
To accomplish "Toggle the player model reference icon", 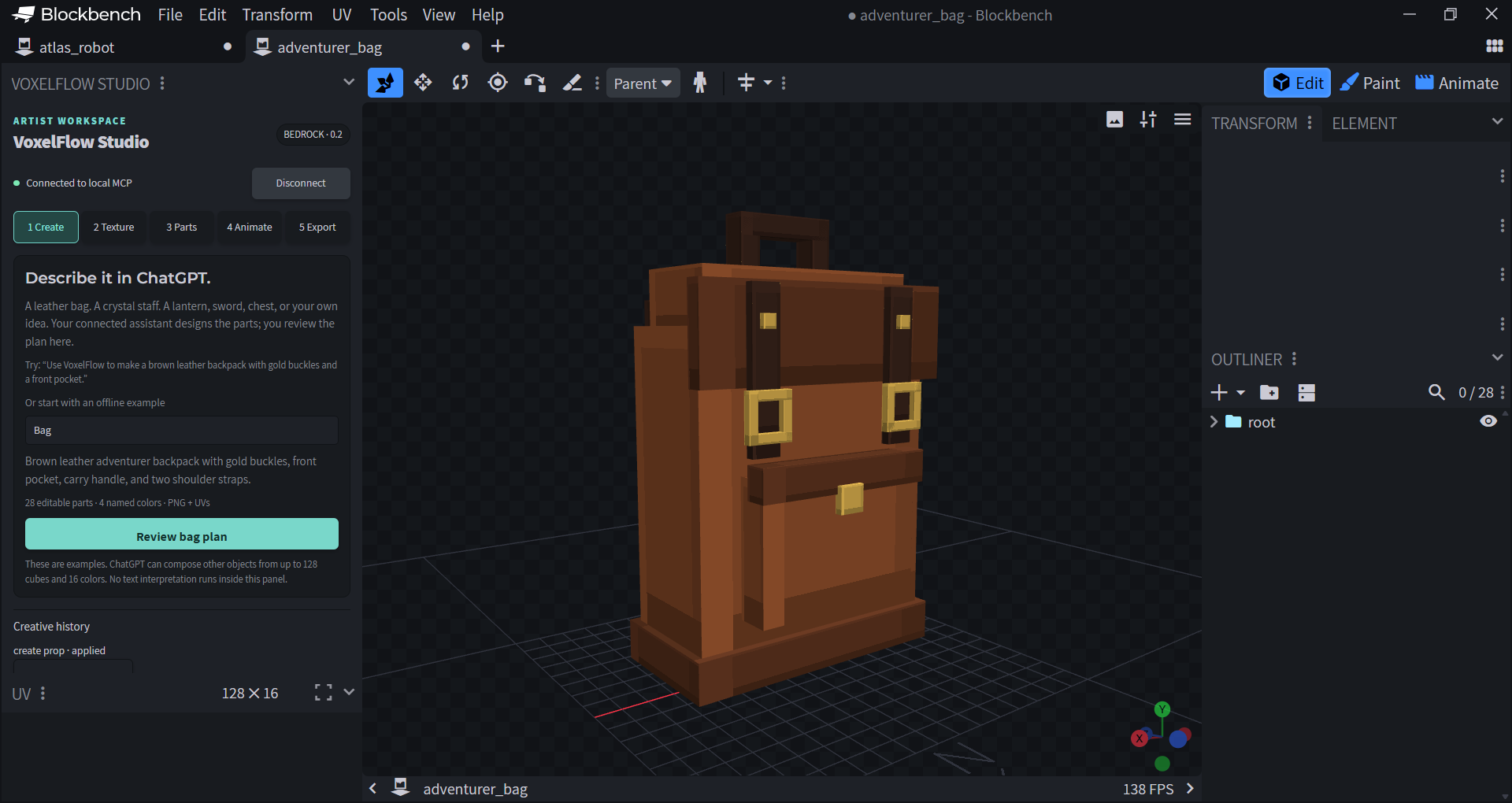I will (700, 83).
